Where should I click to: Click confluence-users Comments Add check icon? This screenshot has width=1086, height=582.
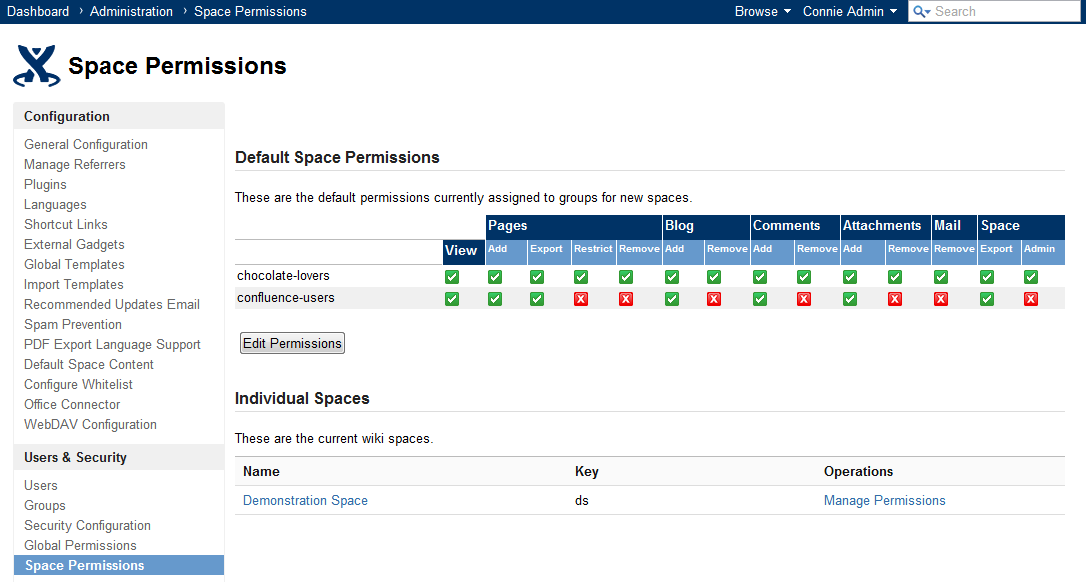[760, 299]
